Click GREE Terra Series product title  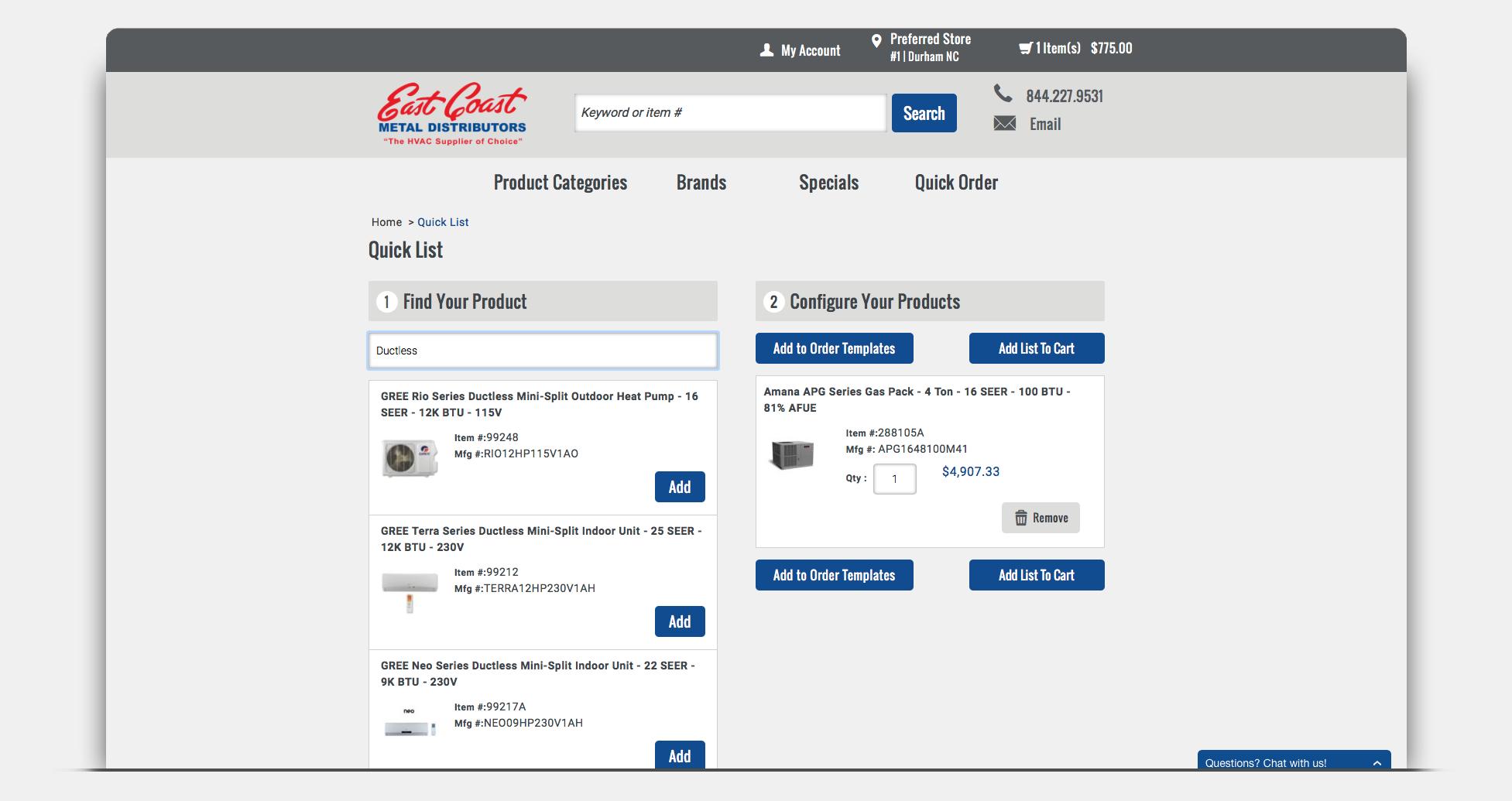pos(541,539)
